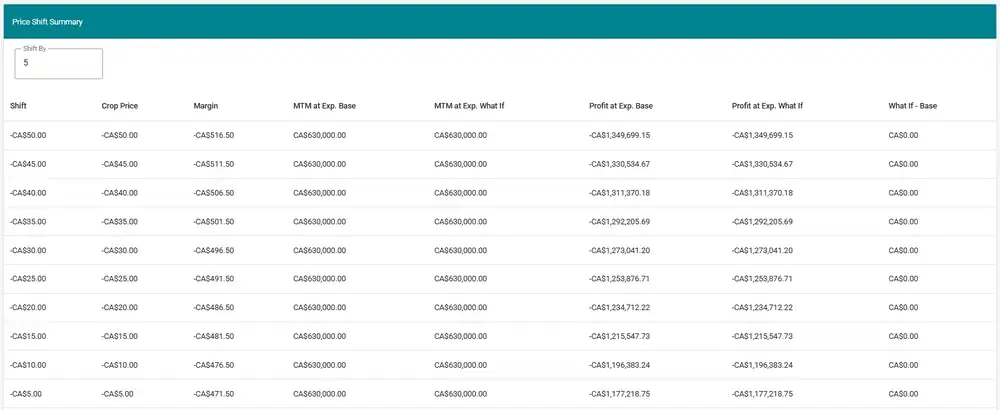Click the What If - Base column header
The width and height of the screenshot is (1000, 410).
(x=913, y=106)
